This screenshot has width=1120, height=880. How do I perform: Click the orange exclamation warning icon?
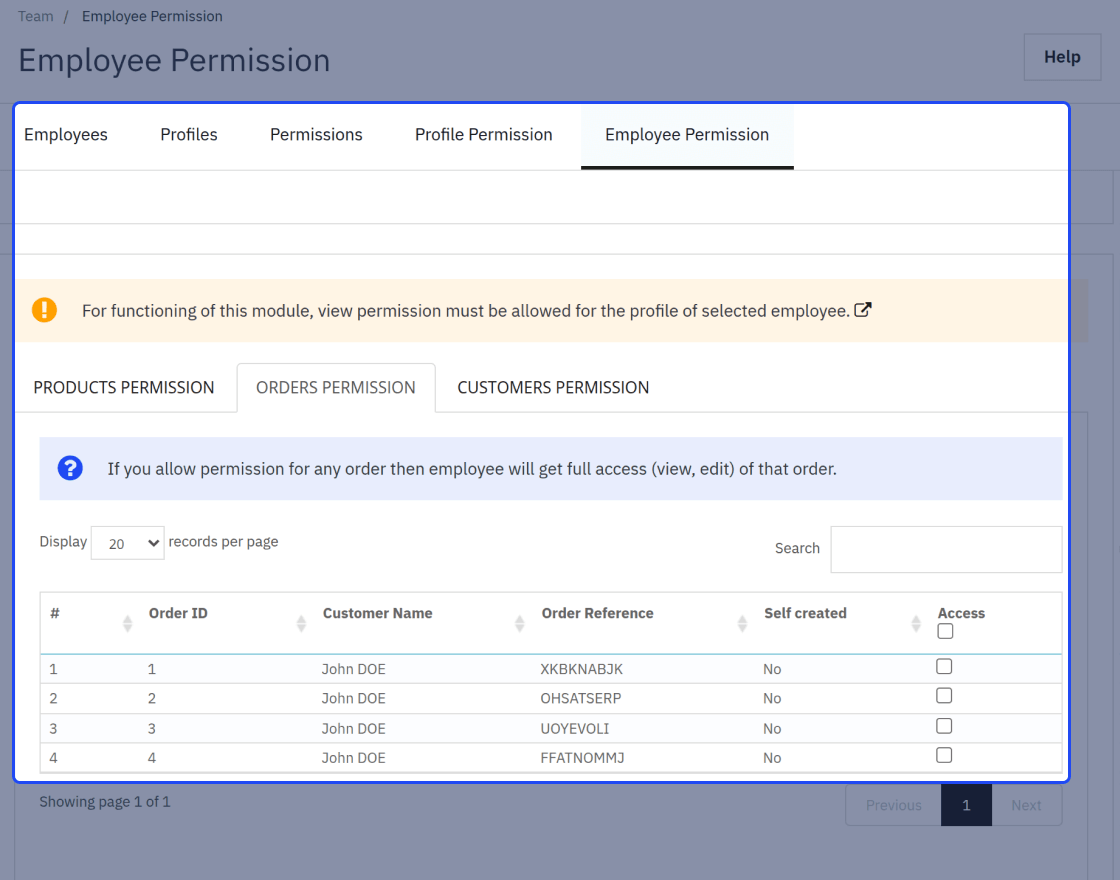(44, 310)
